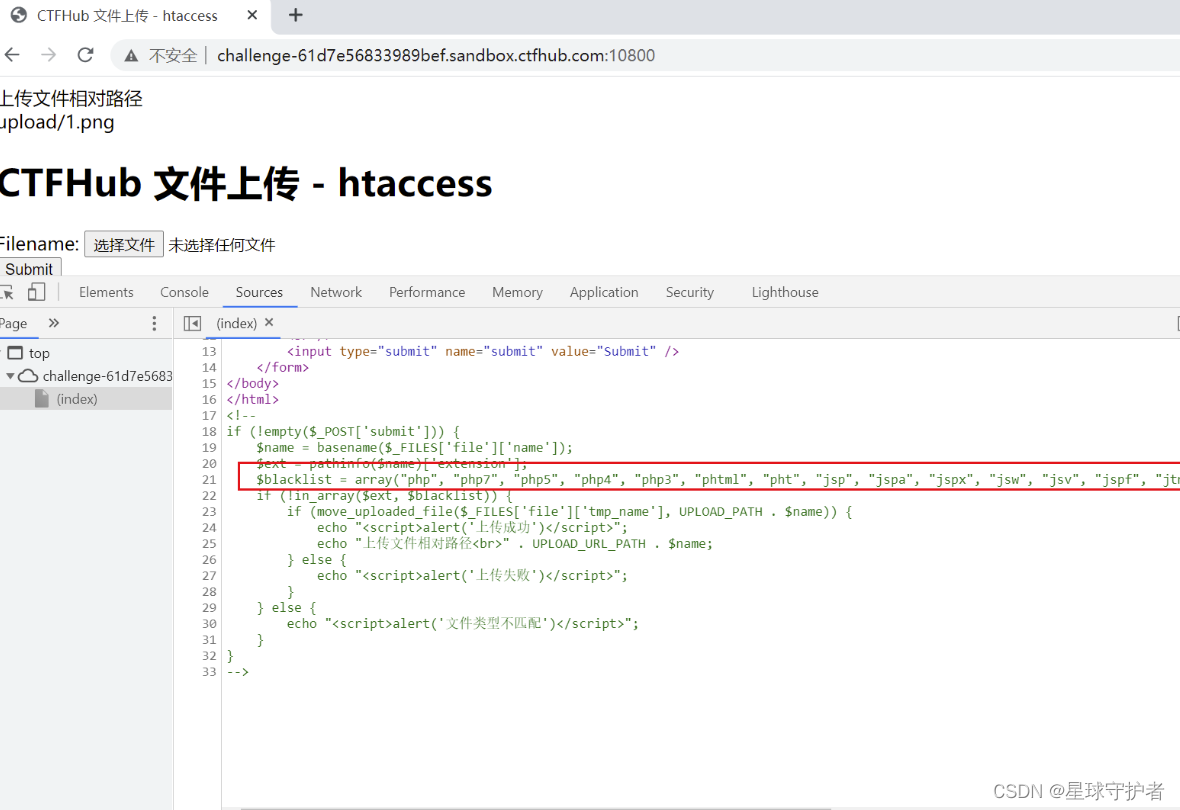
Task: Click line number 21 gutter
Action: (208, 480)
